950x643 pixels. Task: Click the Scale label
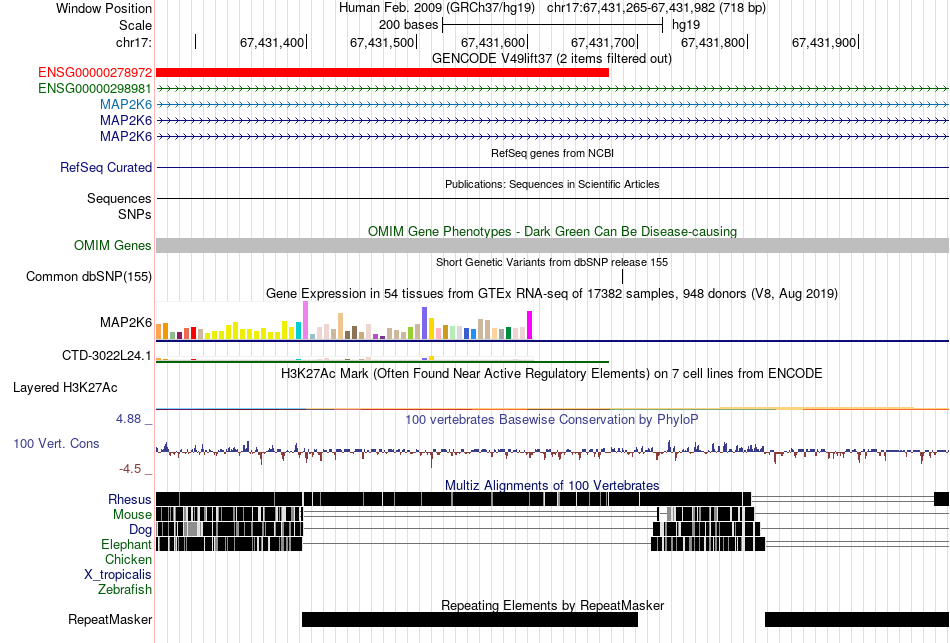(x=136, y=25)
